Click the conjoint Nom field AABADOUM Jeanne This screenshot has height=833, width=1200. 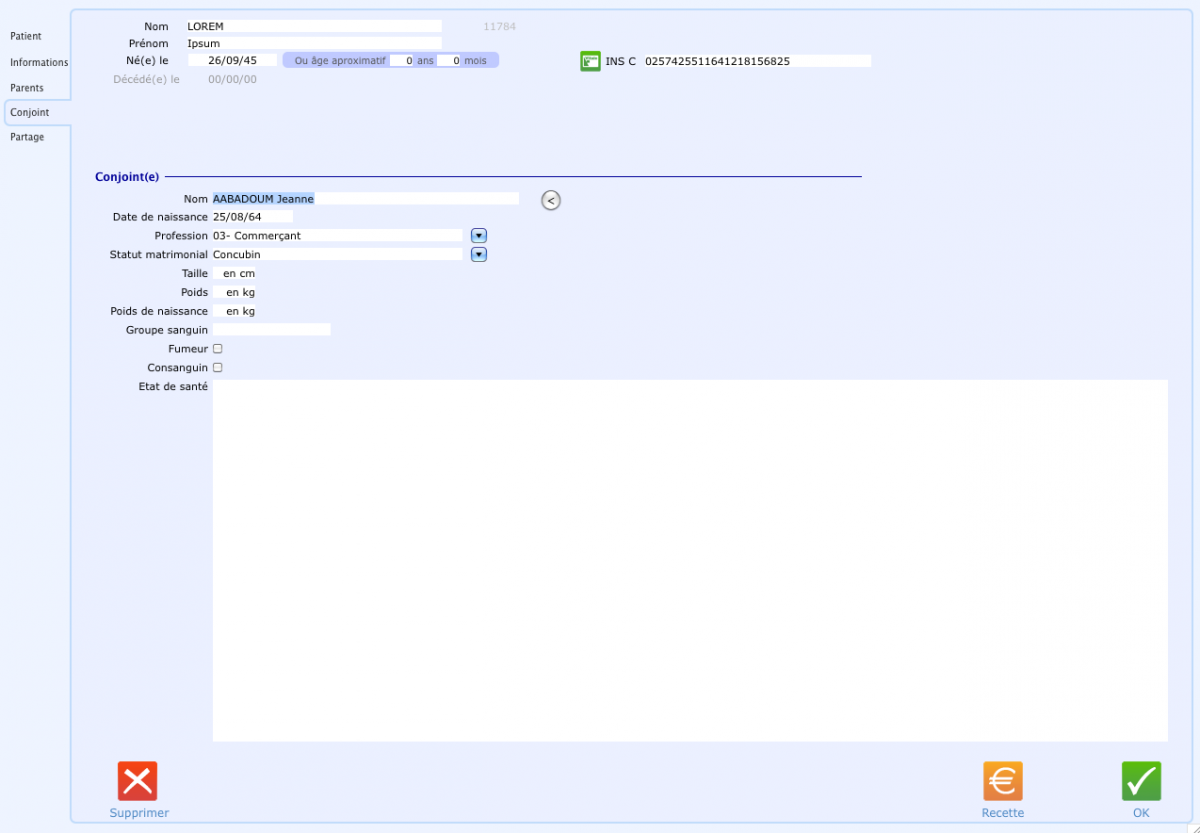point(365,198)
